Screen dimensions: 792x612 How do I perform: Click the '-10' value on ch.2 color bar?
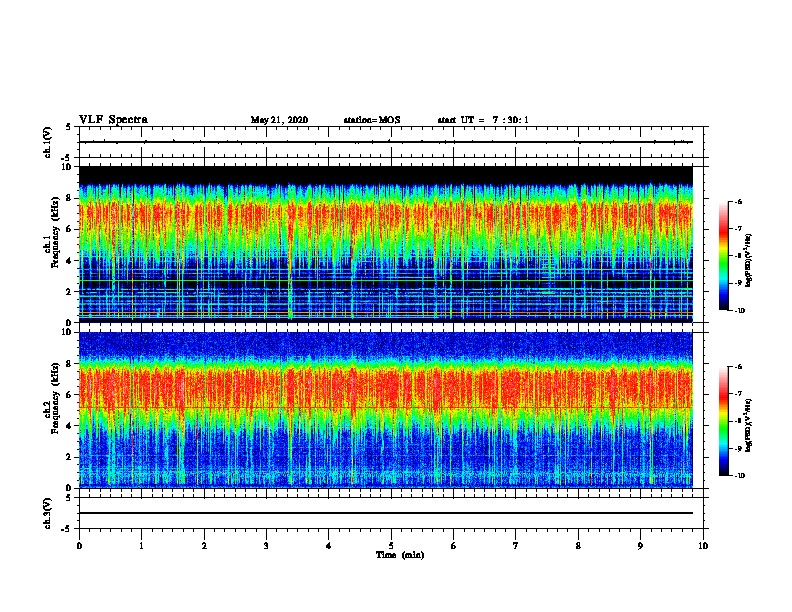coord(739,476)
